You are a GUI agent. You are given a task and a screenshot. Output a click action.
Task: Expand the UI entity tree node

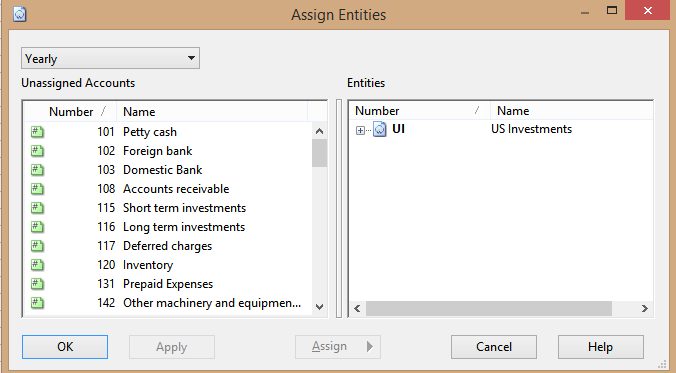pos(360,130)
